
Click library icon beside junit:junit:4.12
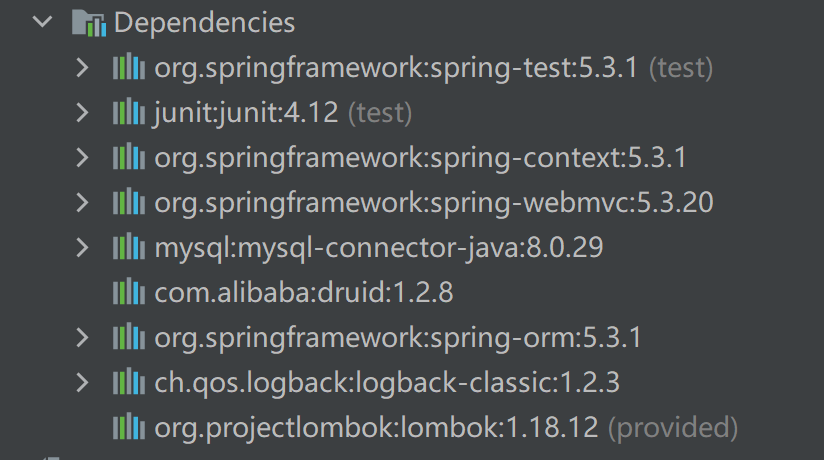click(129, 112)
